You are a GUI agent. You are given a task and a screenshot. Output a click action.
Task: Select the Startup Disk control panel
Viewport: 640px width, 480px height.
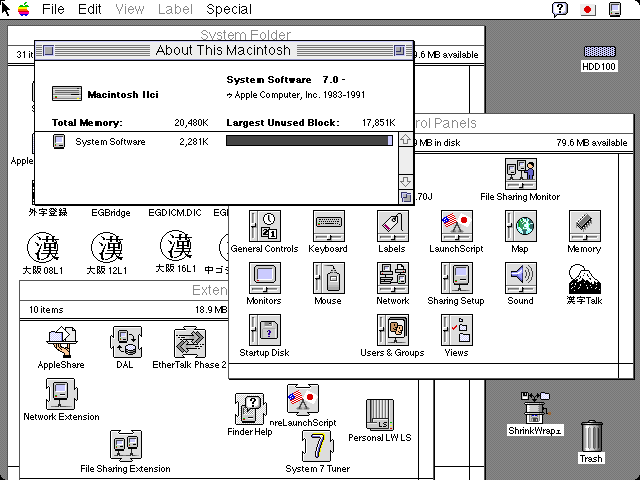(264, 329)
